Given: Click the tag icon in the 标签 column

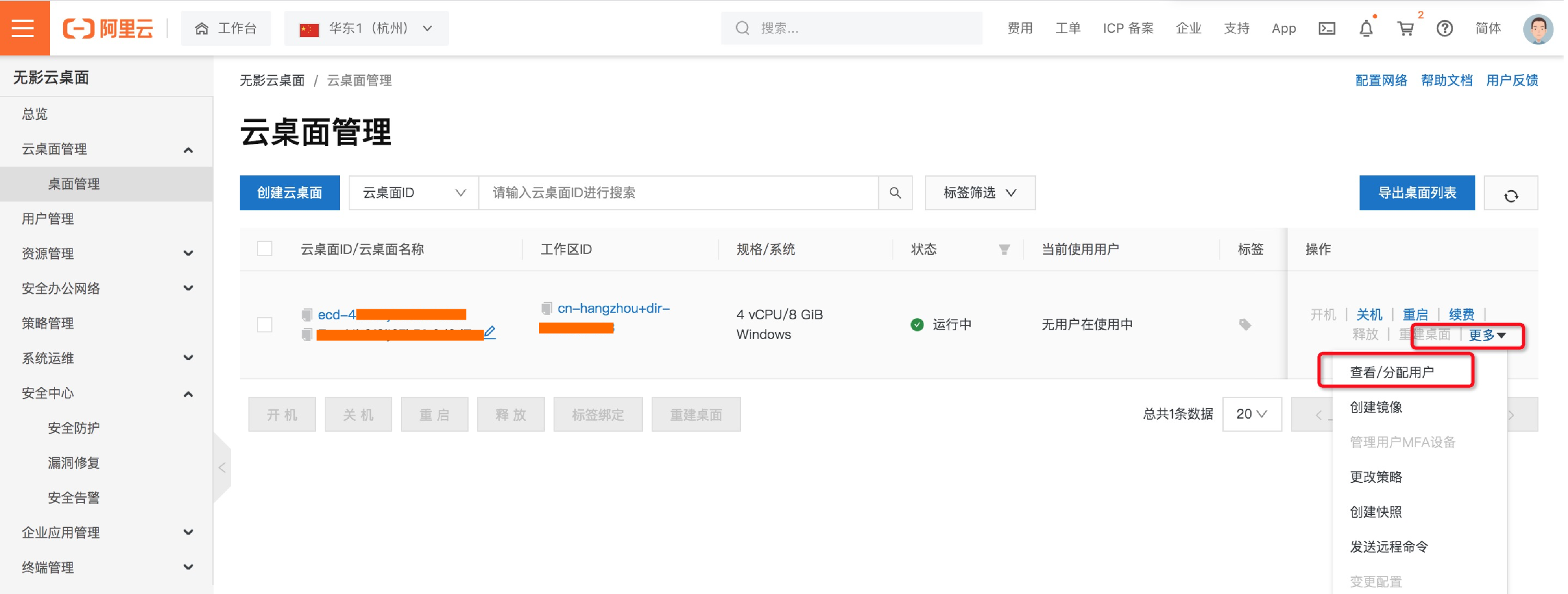Looking at the screenshot, I should 1245,324.
